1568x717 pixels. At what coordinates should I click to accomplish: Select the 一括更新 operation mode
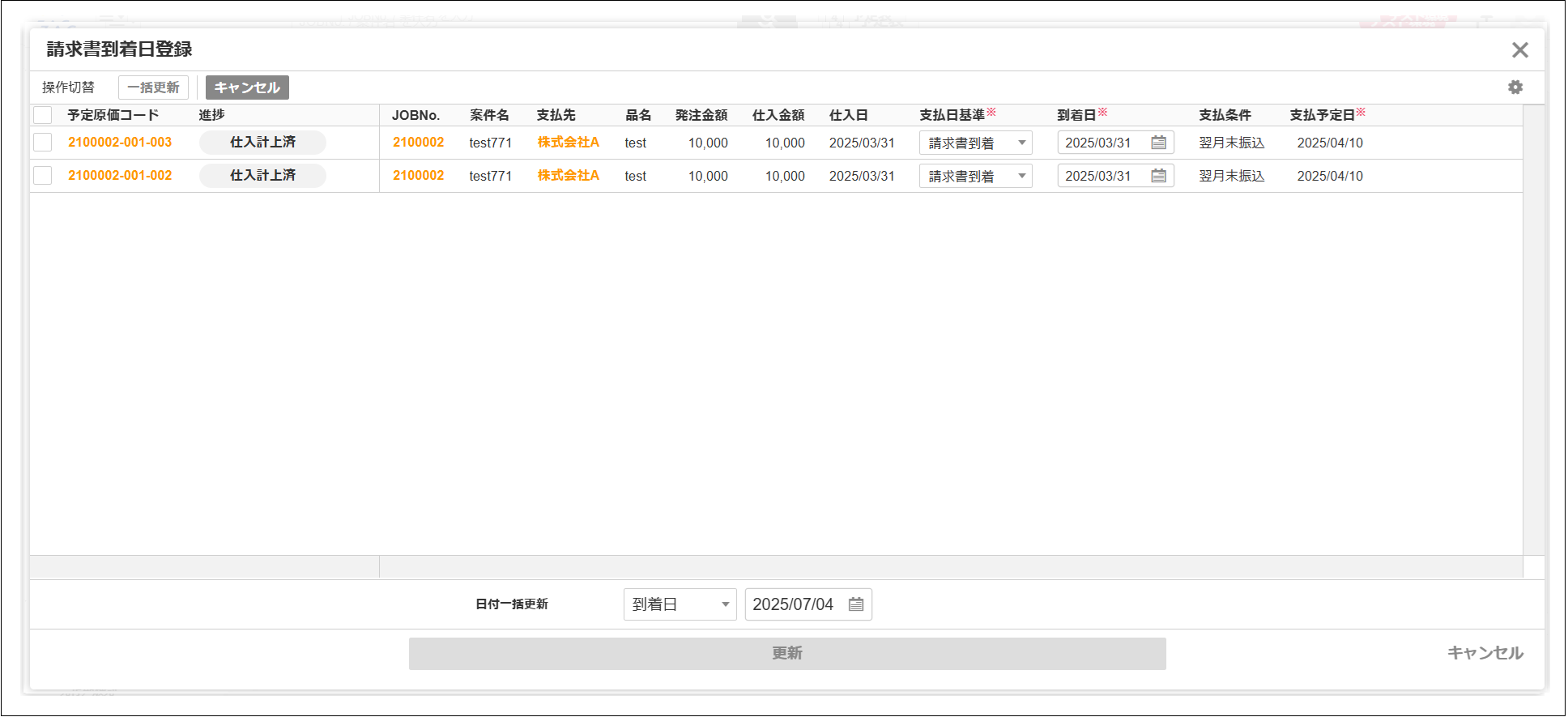pos(153,87)
